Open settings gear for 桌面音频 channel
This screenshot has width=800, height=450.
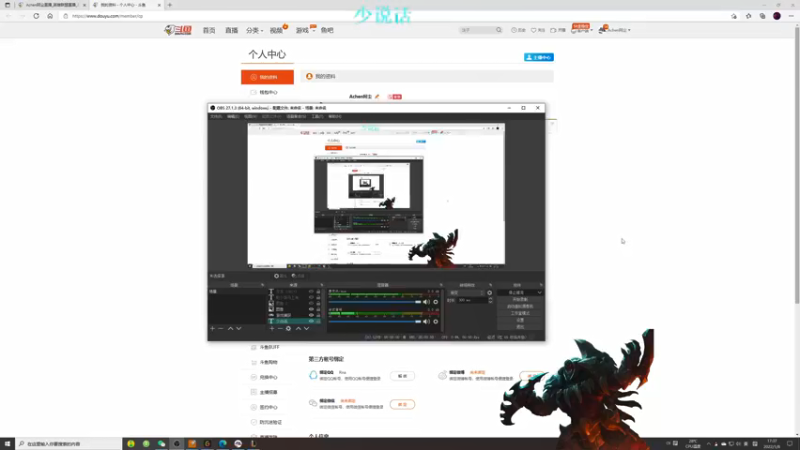(436, 321)
